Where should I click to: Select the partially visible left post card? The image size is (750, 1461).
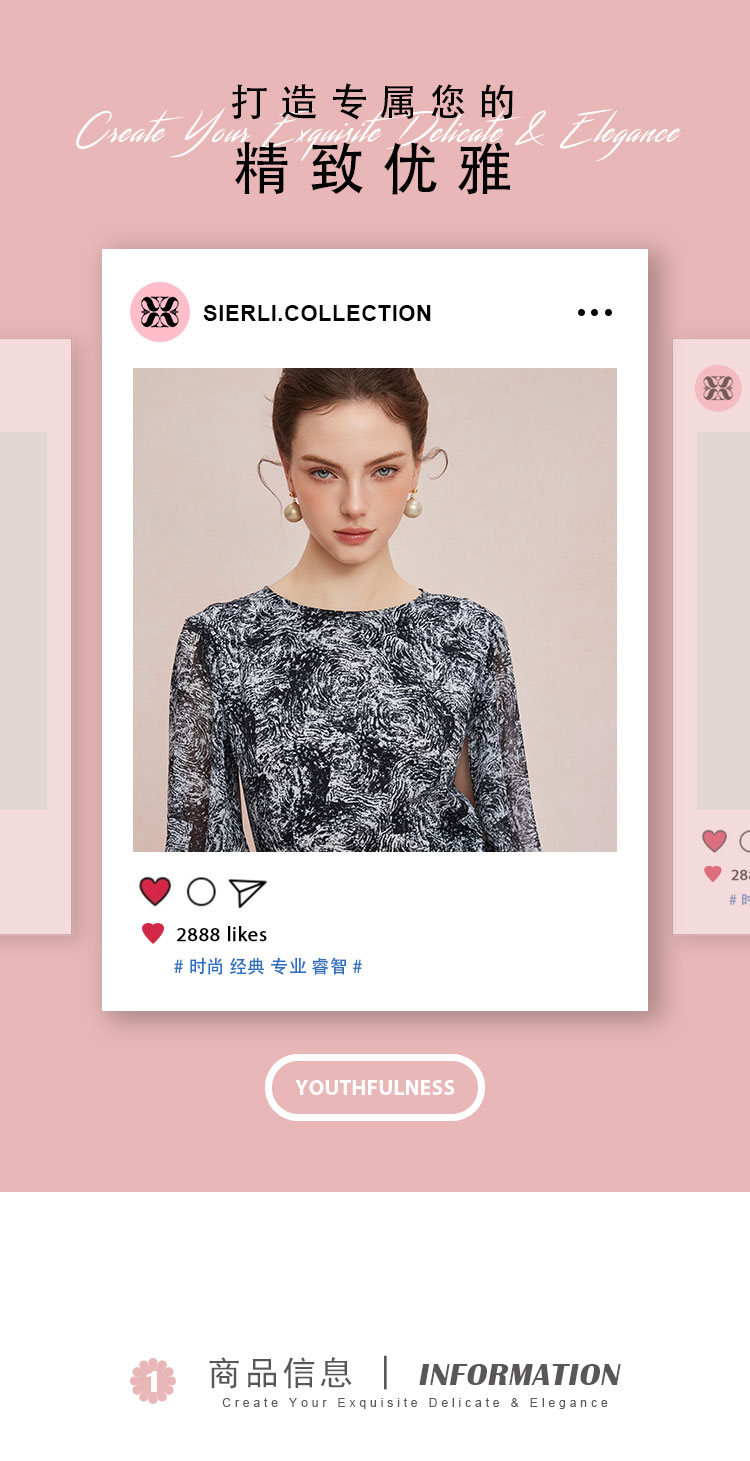point(35,637)
